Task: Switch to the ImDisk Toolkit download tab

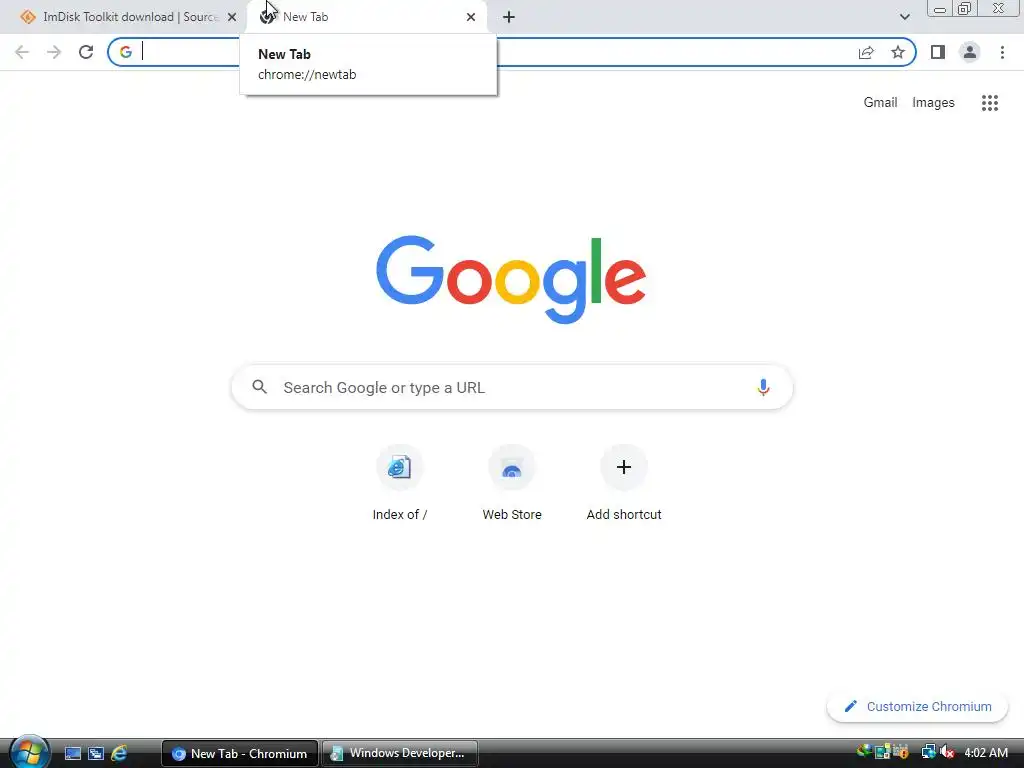Action: pyautogui.click(x=123, y=17)
